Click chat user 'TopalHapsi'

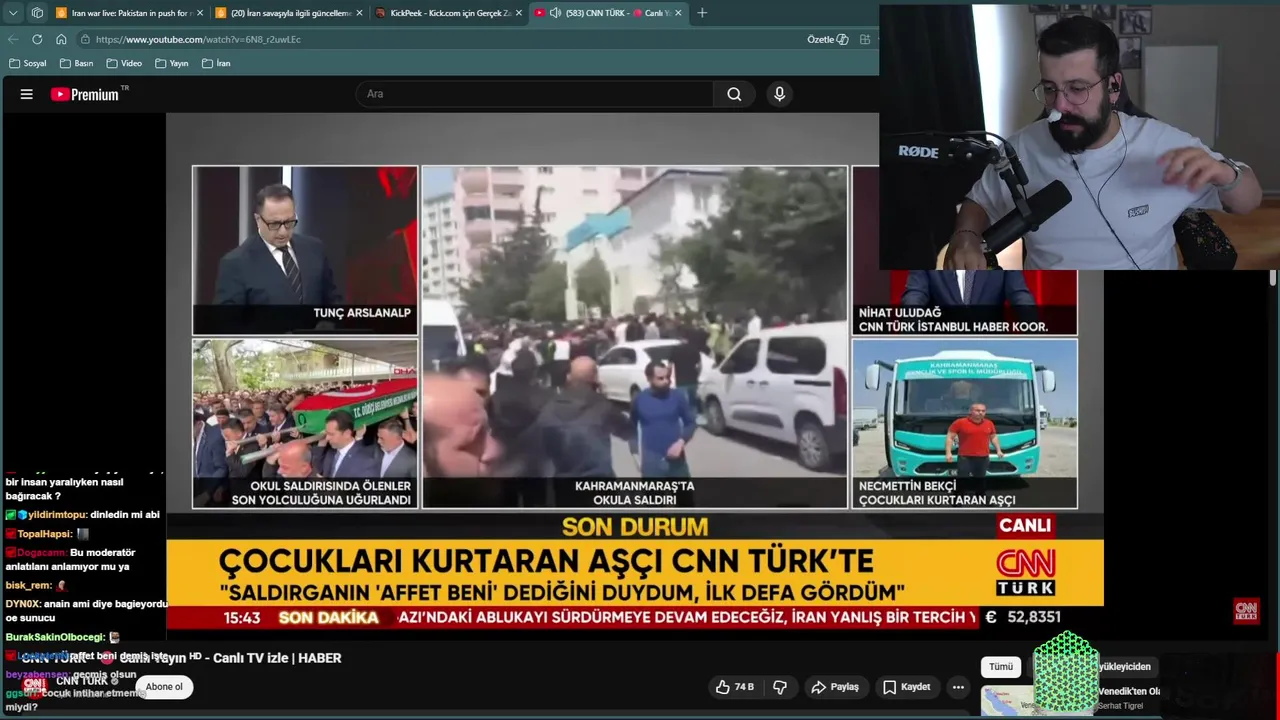click(x=45, y=534)
